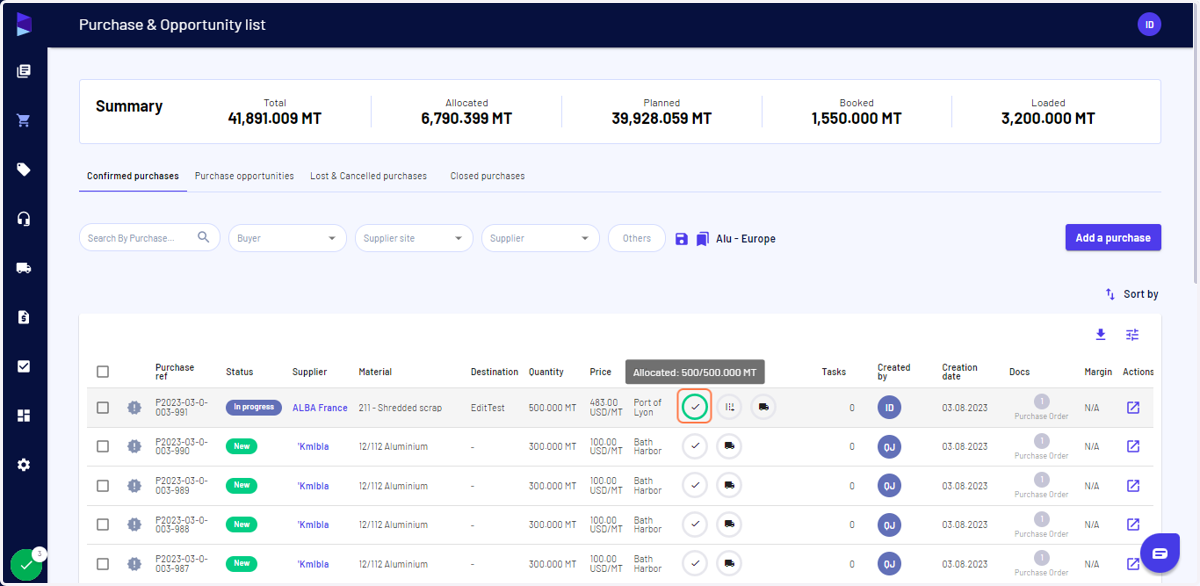Check the box for P2023-03-0-003-987
Image resolution: width=1200 pixels, height=586 pixels.
[x=103, y=563]
